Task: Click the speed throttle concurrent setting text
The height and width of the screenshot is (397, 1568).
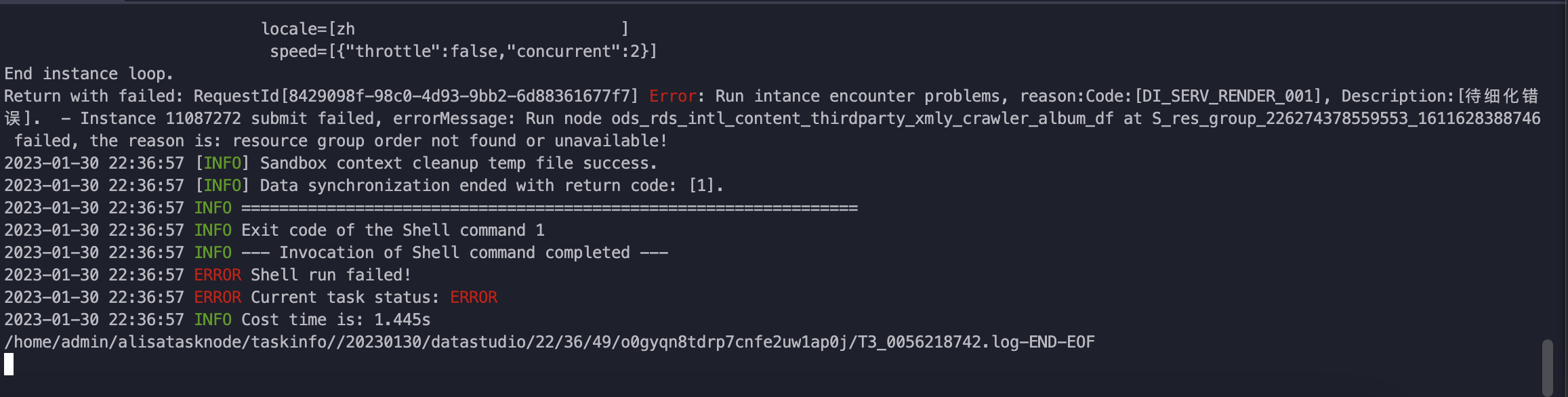Action: click(x=463, y=51)
